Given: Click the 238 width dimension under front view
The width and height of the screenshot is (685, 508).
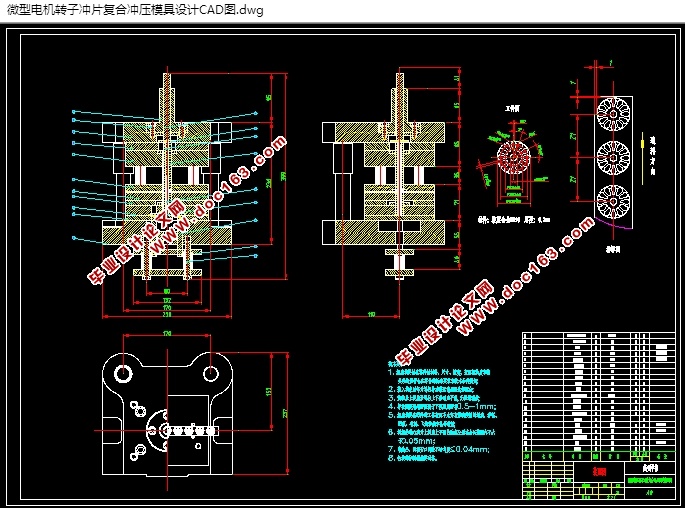Looking at the screenshot, I should (167, 314).
